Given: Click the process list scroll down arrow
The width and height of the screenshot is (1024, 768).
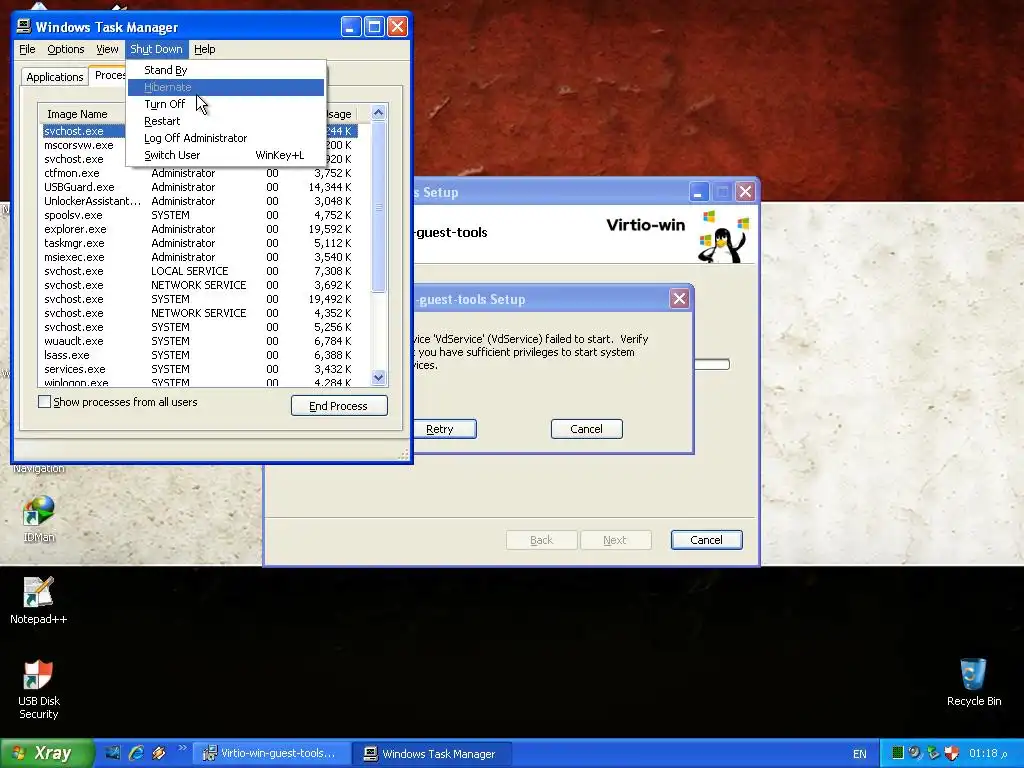Looking at the screenshot, I should [x=379, y=377].
